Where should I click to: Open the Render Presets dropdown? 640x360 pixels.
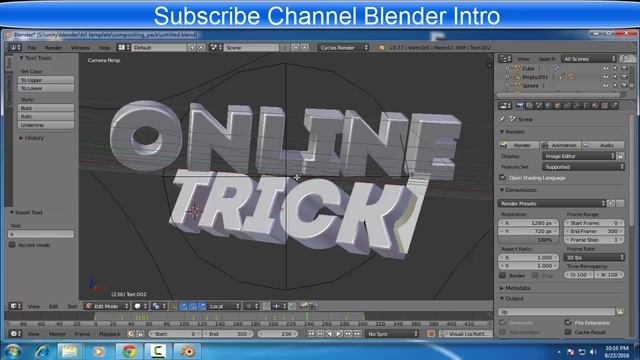[x=552, y=203]
